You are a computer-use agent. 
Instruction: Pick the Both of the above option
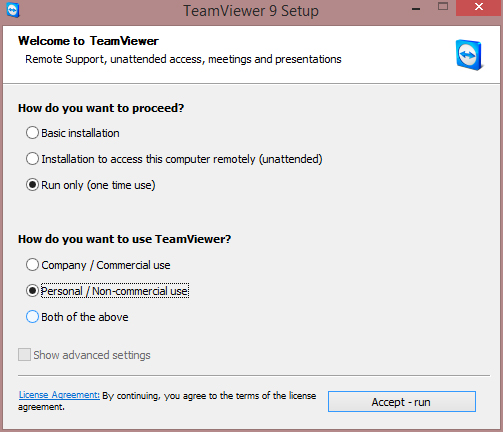pyautogui.click(x=32, y=317)
